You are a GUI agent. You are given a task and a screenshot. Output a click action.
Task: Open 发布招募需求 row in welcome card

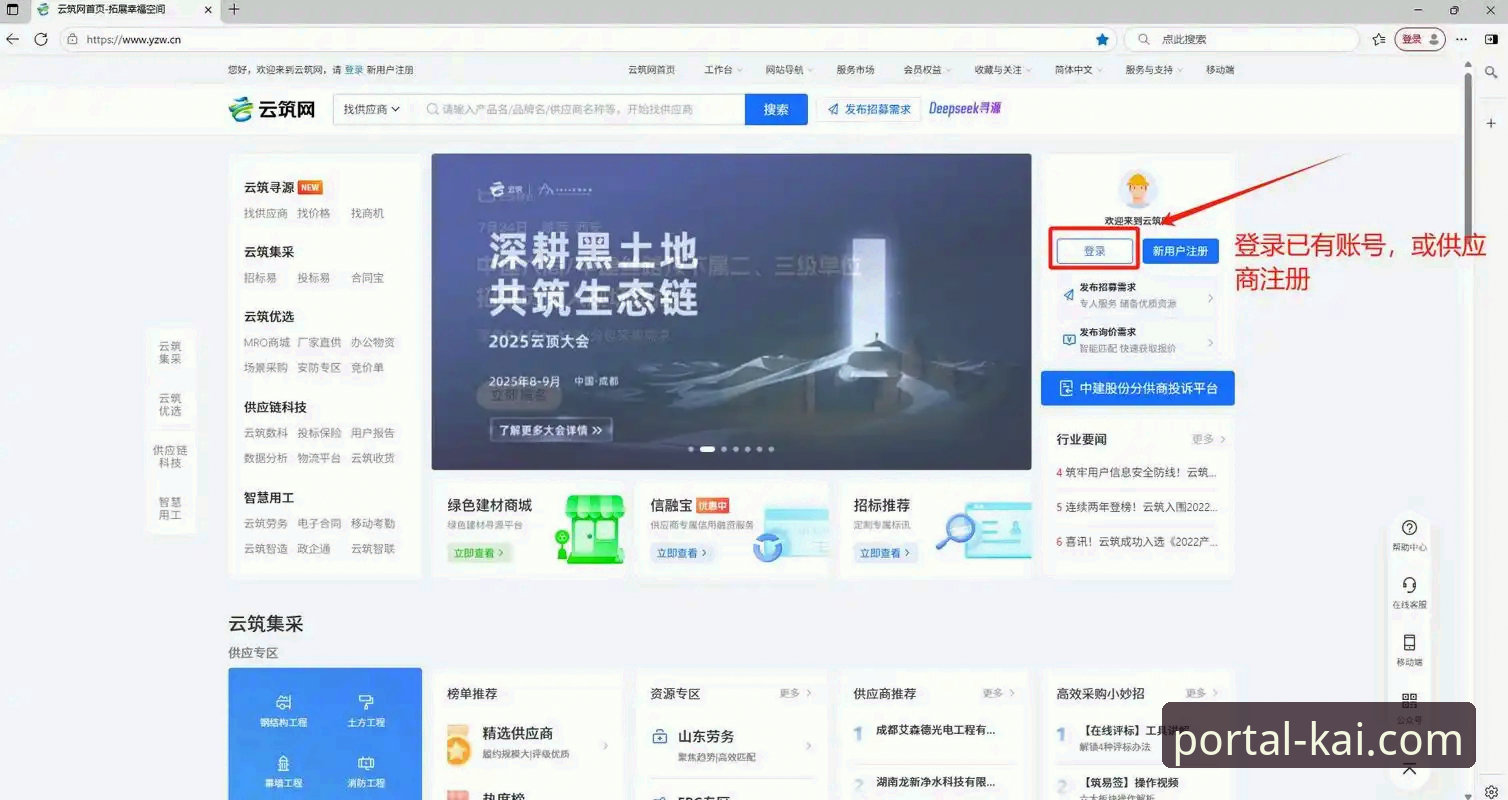[1138, 295]
